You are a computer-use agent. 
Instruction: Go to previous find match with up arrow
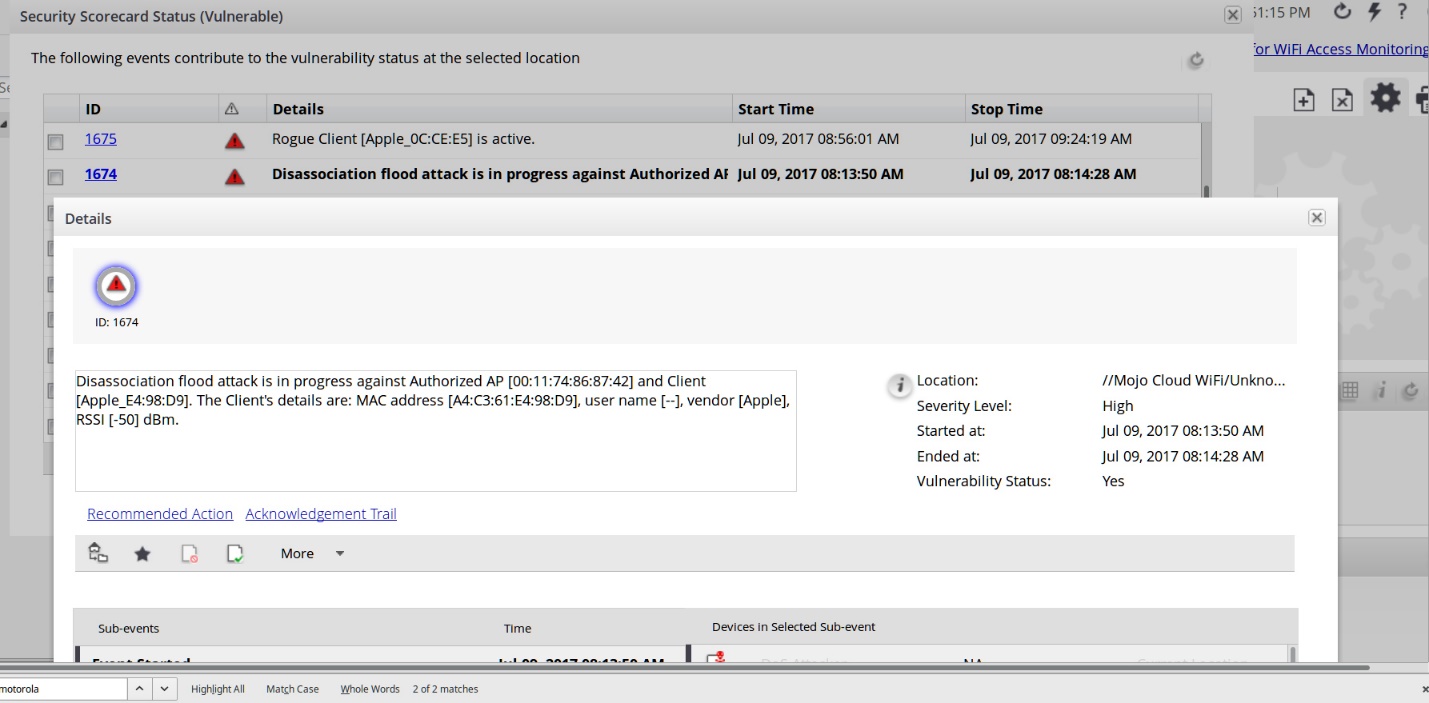140,689
